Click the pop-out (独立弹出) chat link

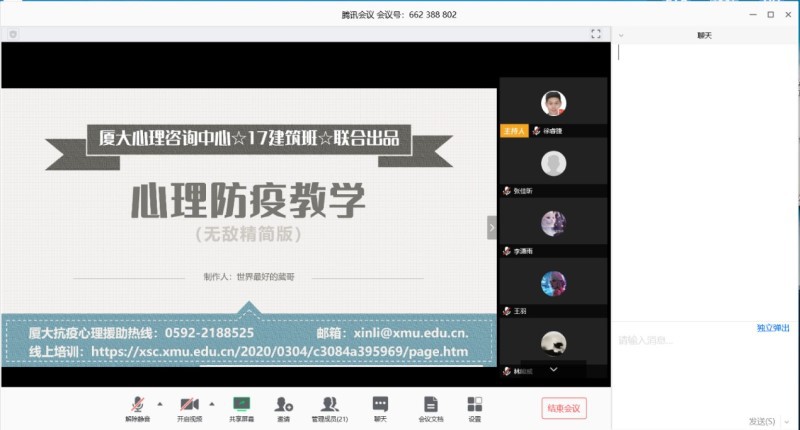(x=772, y=328)
